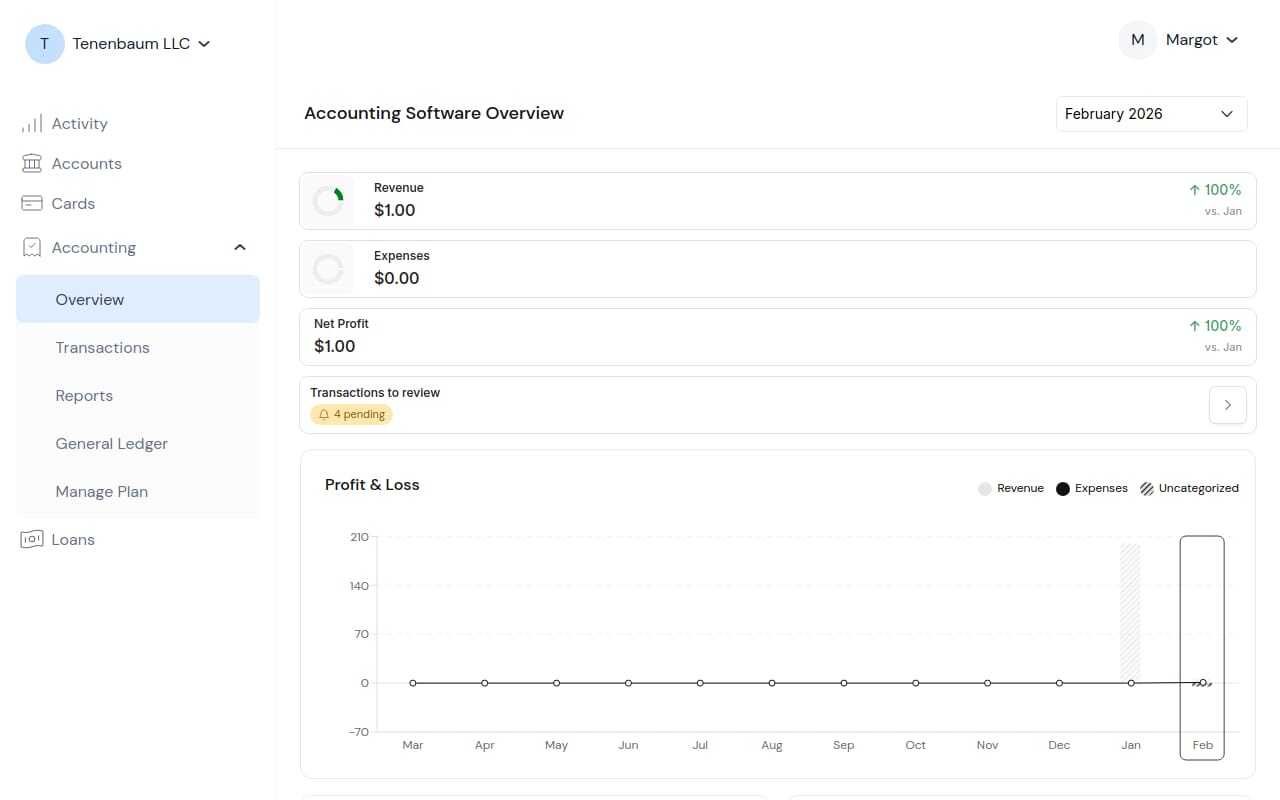Click the Revenue donut chart icon
1280x800 pixels.
pos(328,201)
